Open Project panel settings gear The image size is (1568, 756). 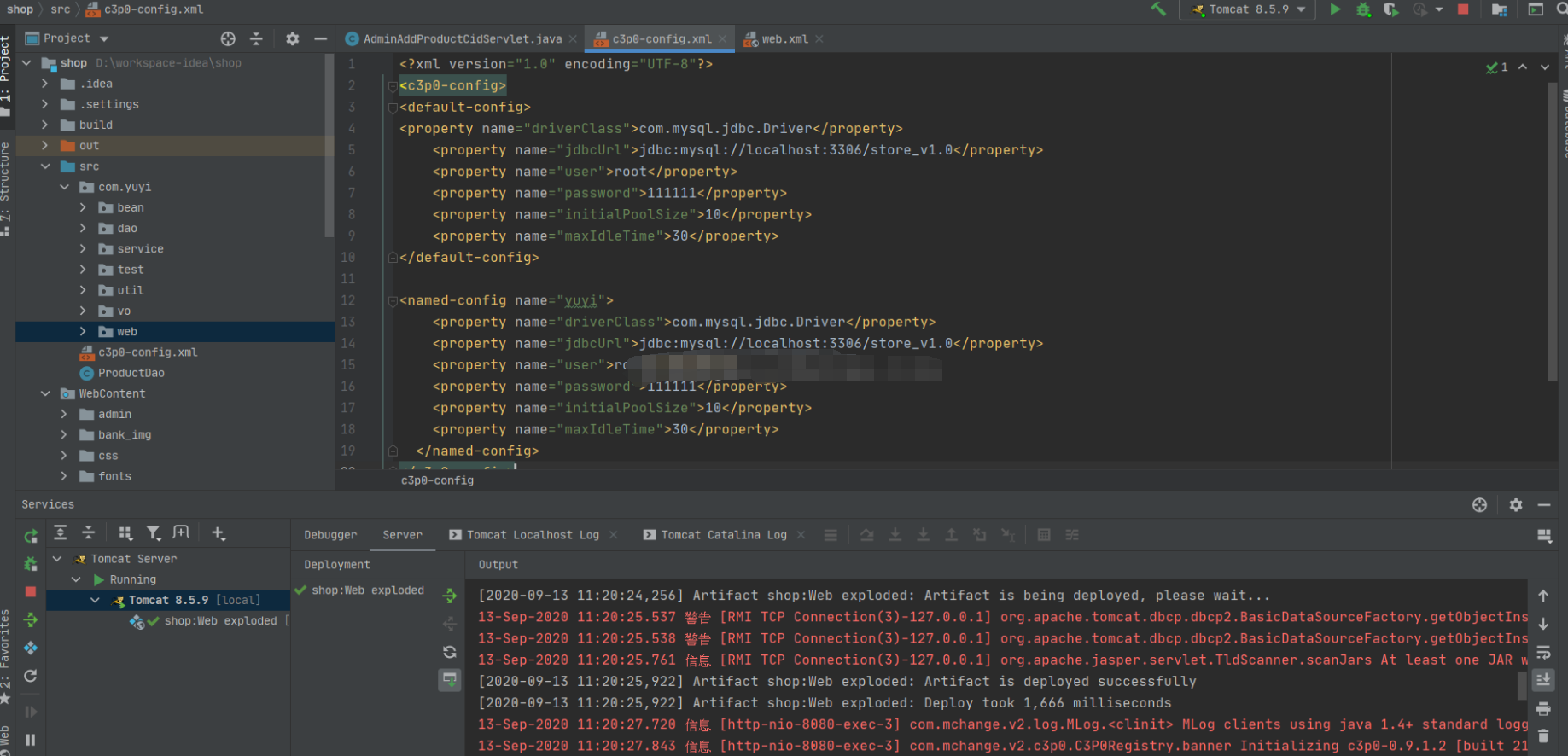(x=292, y=38)
